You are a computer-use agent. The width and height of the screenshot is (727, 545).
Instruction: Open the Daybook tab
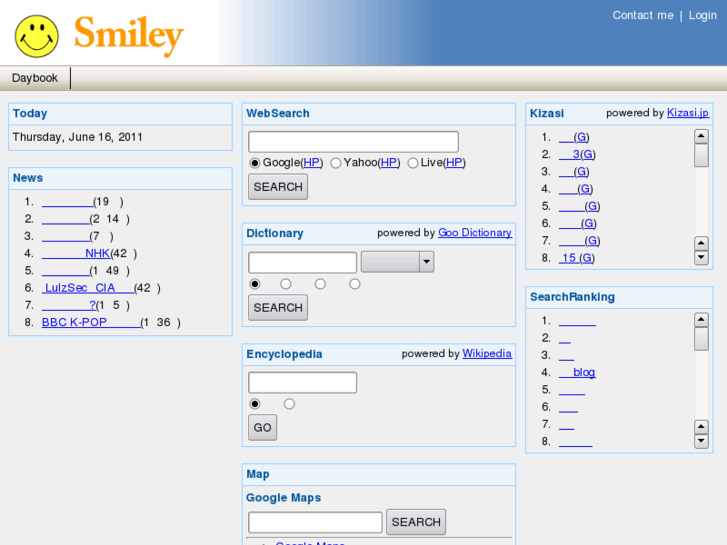point(35,78)
